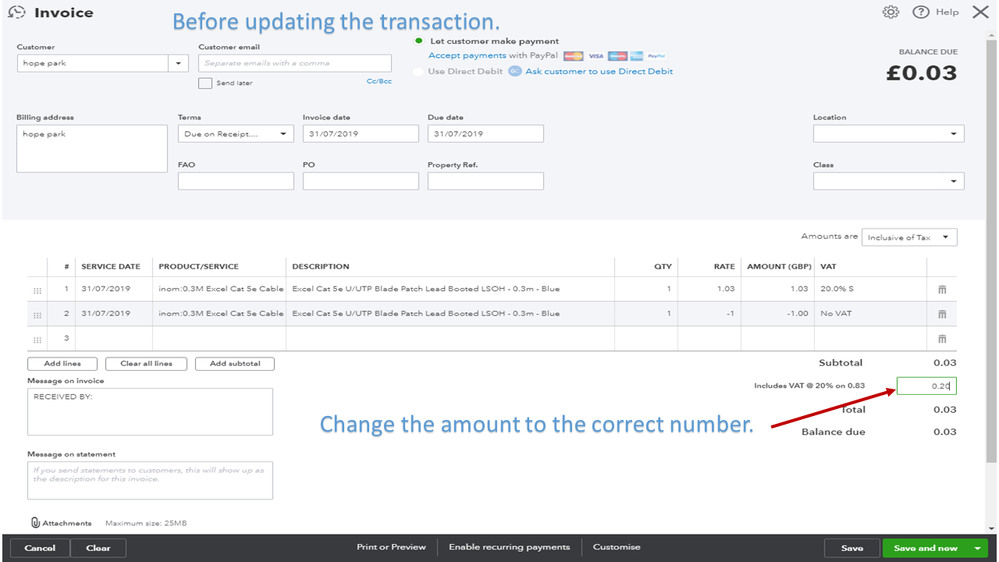This screenshot has width=999, height=562.
Task: Click the Save button
Action: pos(852,548)
